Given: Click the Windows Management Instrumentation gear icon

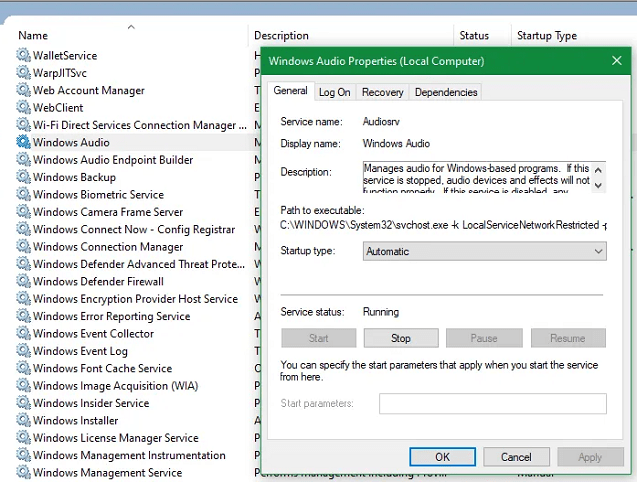Looking at the screenshot, I should coord(23,455).
